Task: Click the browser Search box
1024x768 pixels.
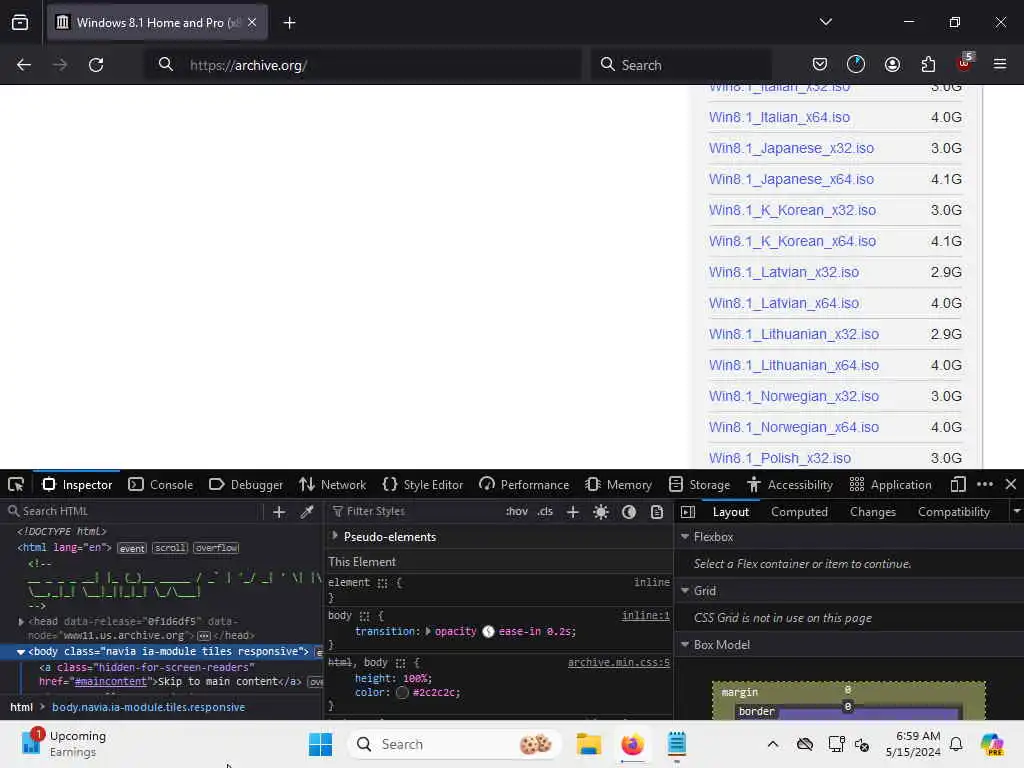Action: pyautogui.click(x=681, y=65)
